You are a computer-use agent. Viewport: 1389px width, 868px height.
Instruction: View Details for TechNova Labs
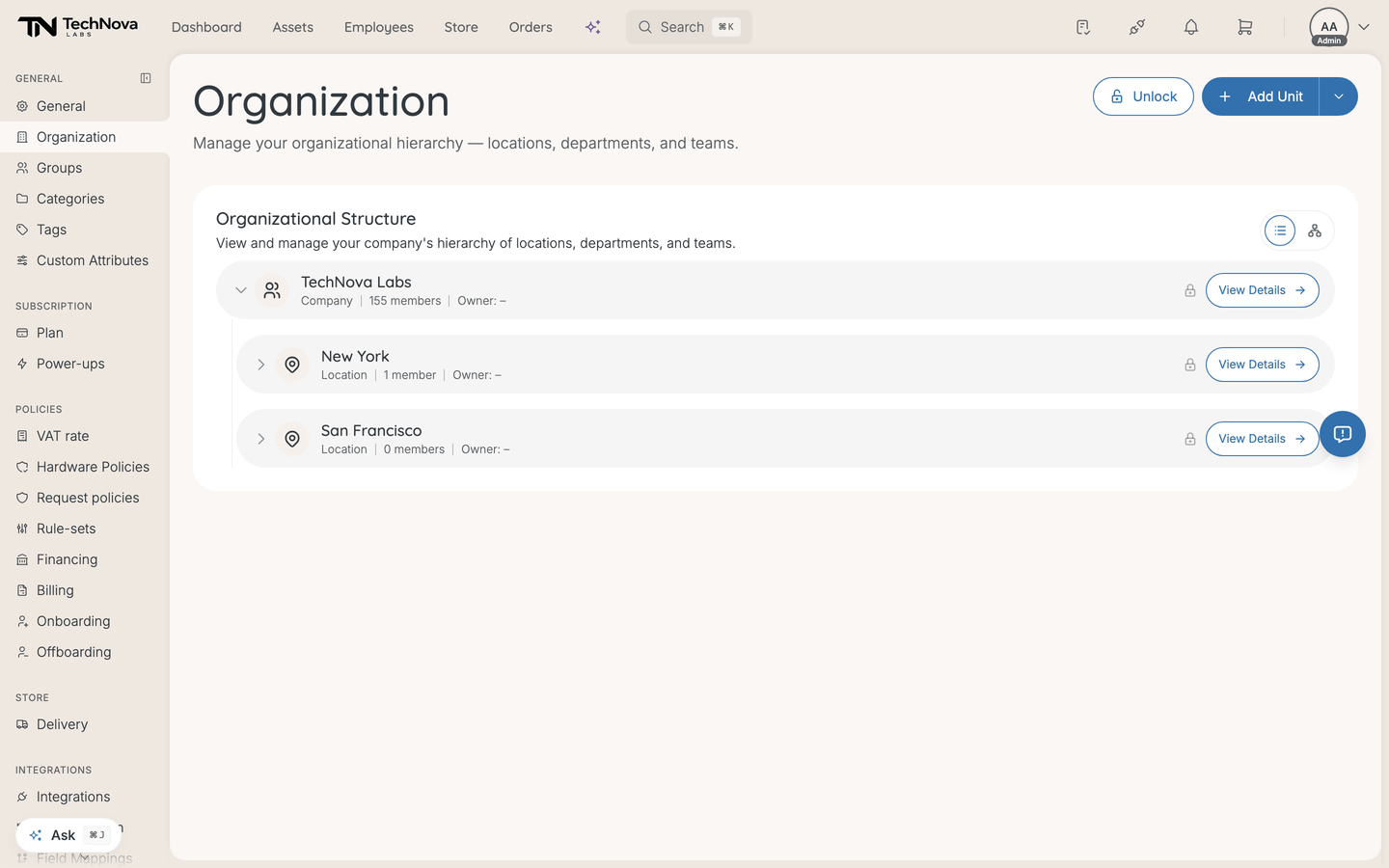[1263, 290]
